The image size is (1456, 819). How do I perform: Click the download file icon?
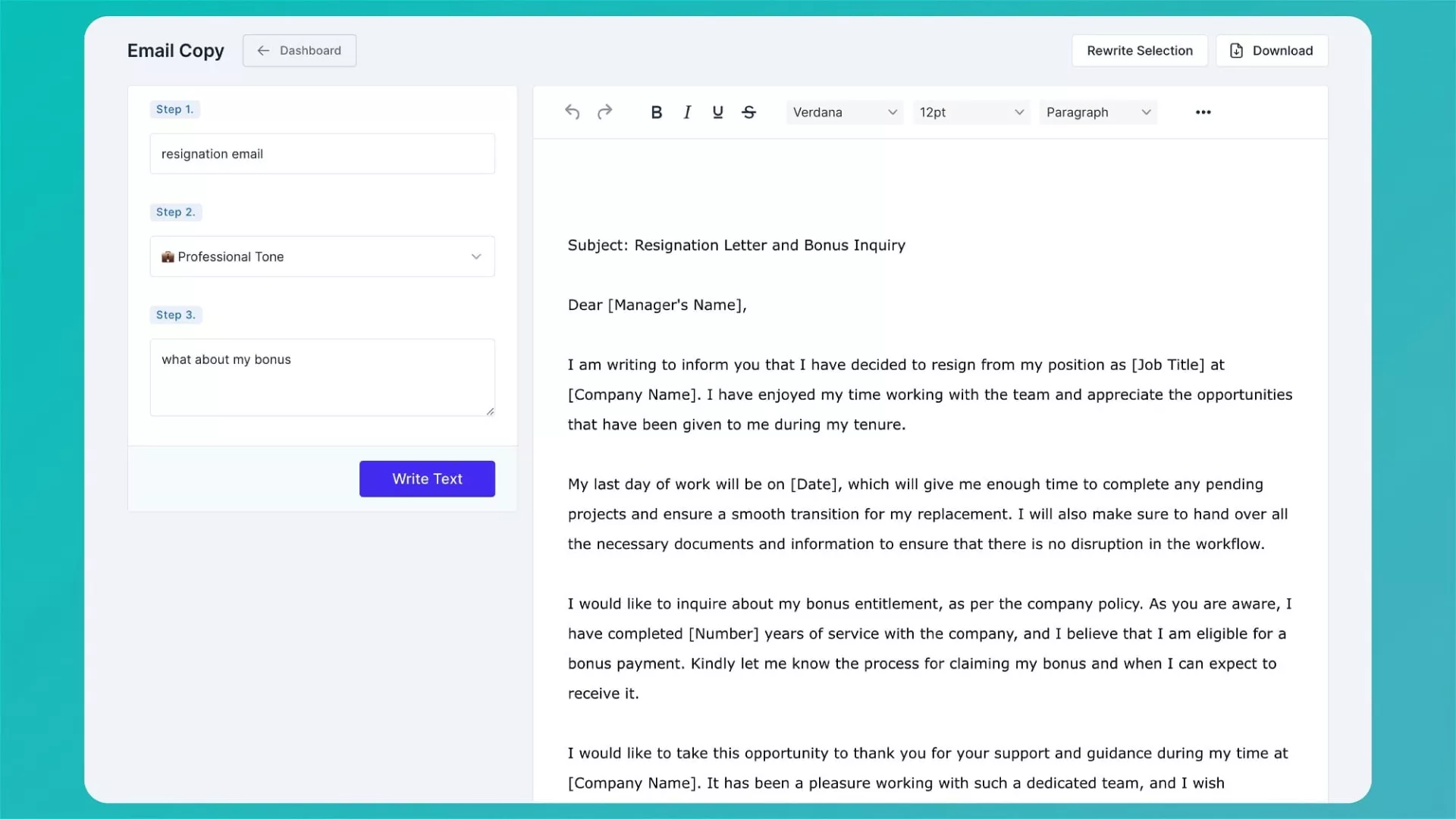coord(1236,51)
